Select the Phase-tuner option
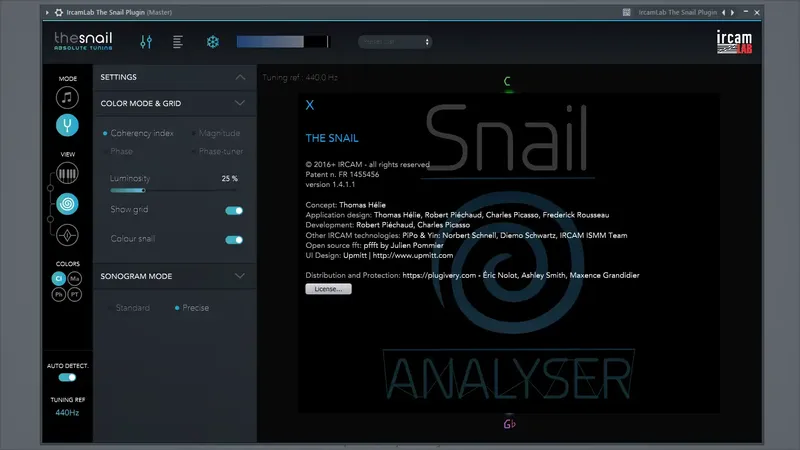The width and height of the screenshot is (800, 450). click(x=217, y=152)
